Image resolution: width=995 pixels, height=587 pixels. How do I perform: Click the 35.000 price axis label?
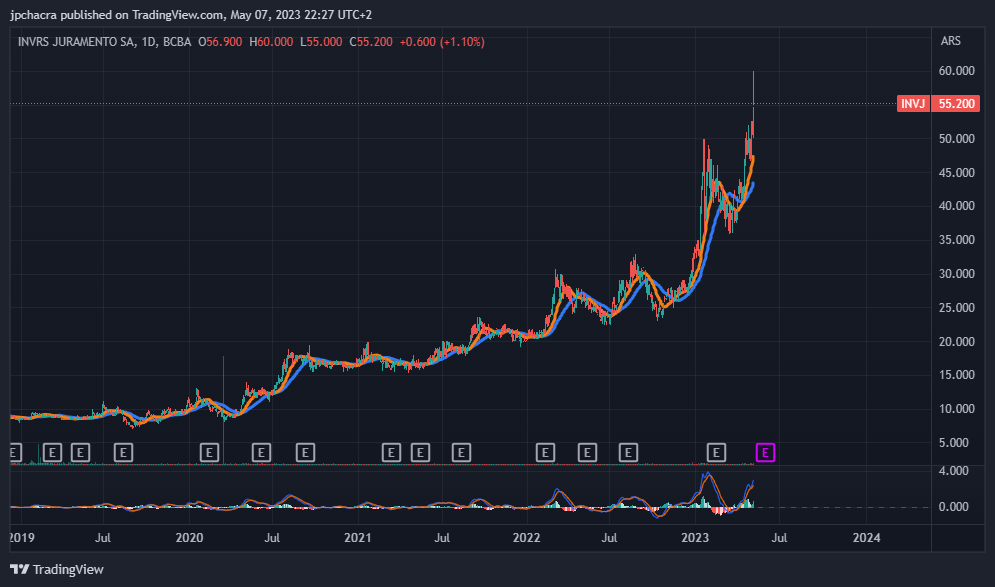[956, 240]
